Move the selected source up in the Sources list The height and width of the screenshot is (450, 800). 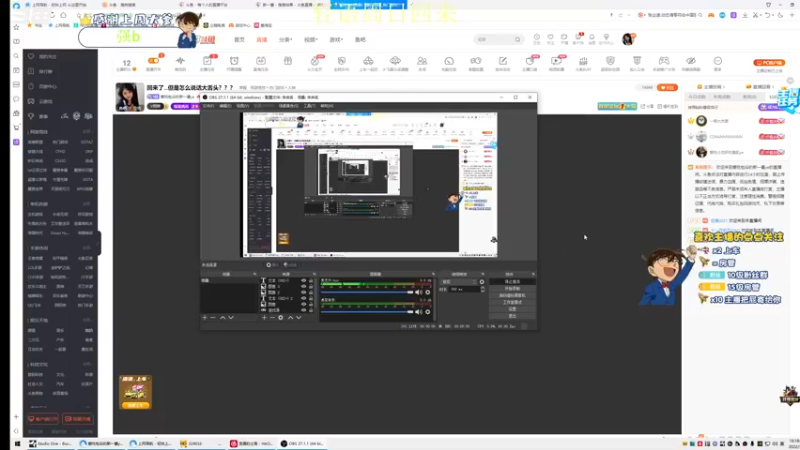290,317
